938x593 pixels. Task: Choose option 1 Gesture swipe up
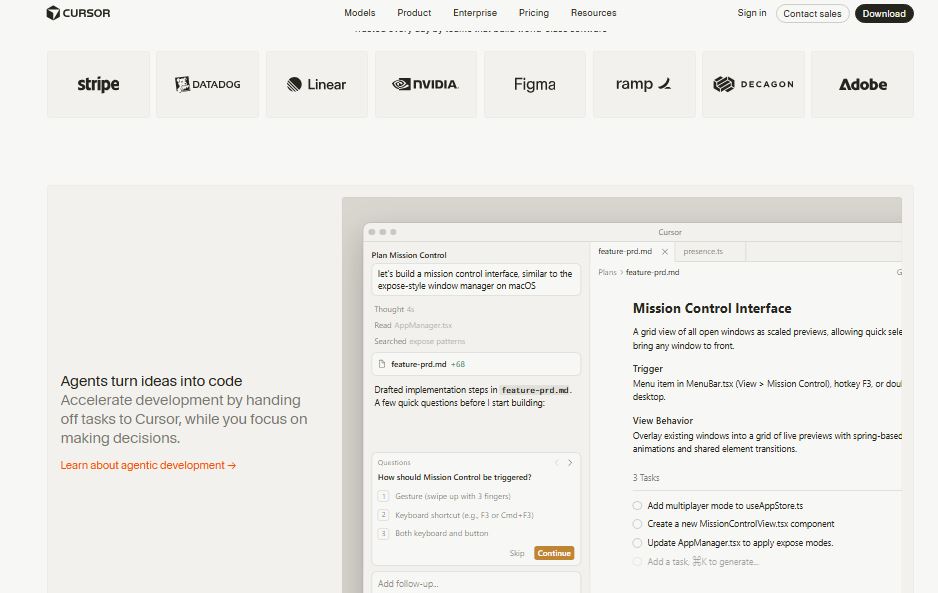point(444,496)
